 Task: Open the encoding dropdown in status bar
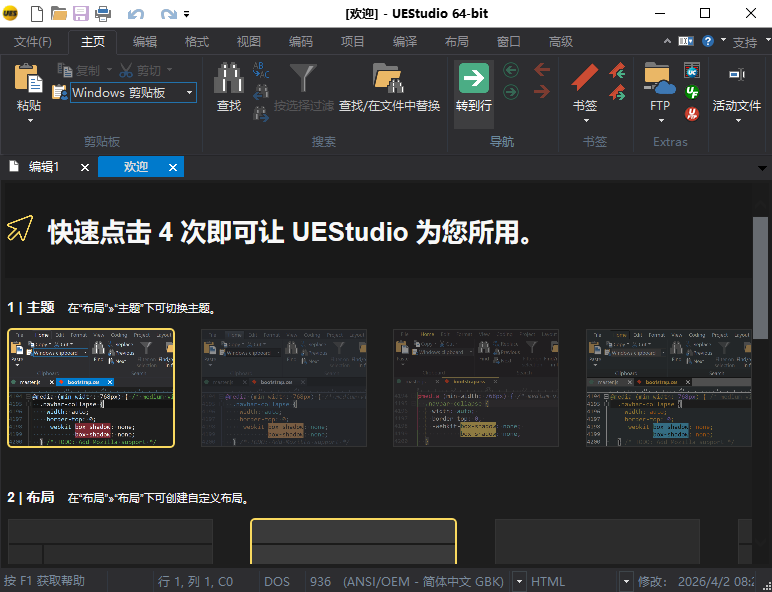[519, 582]
